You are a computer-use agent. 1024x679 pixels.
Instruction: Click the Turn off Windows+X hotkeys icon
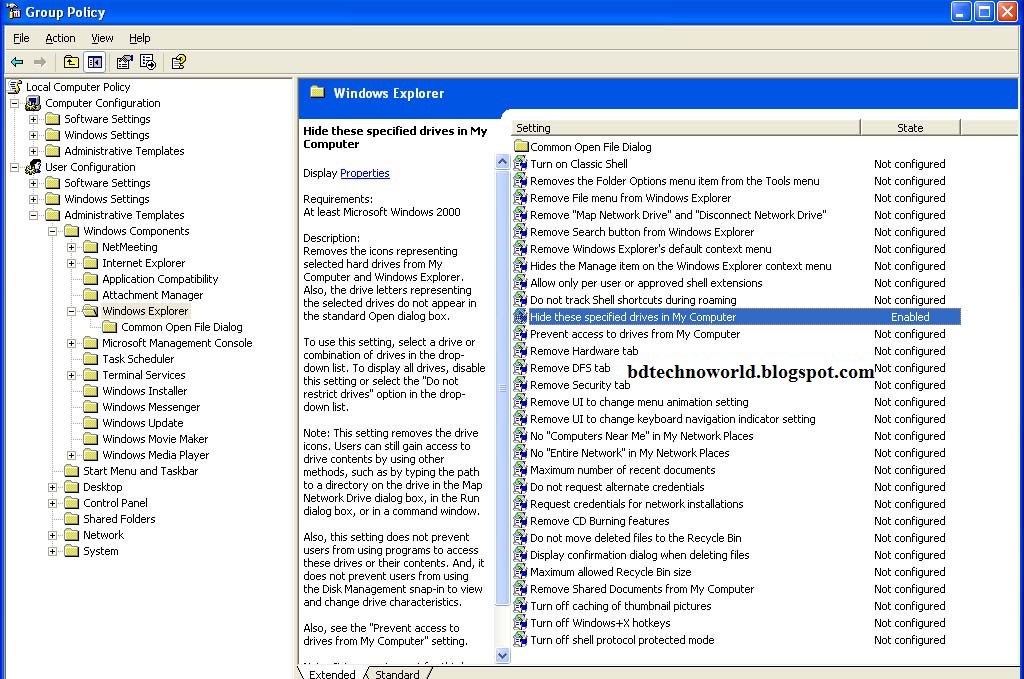520,623
